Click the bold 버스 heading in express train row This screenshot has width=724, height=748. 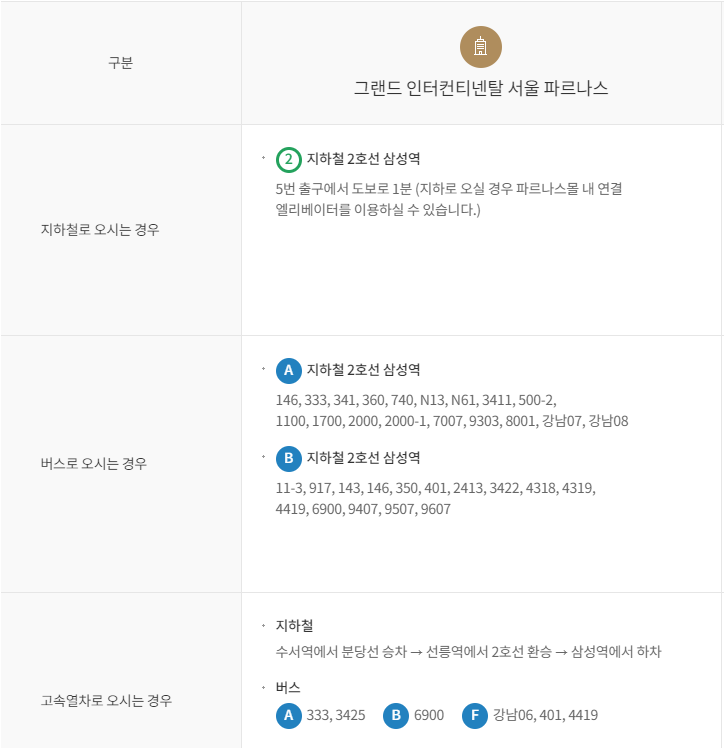pos(288,687)
